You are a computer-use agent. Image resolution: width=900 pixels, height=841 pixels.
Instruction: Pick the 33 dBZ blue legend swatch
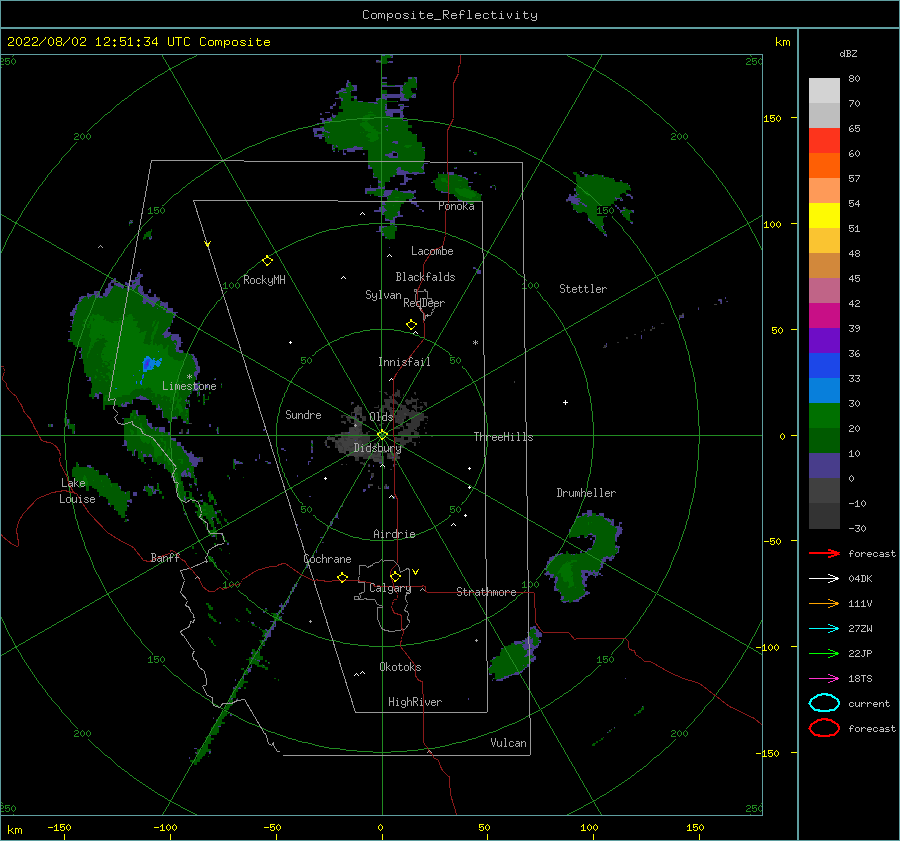point(824,390)
